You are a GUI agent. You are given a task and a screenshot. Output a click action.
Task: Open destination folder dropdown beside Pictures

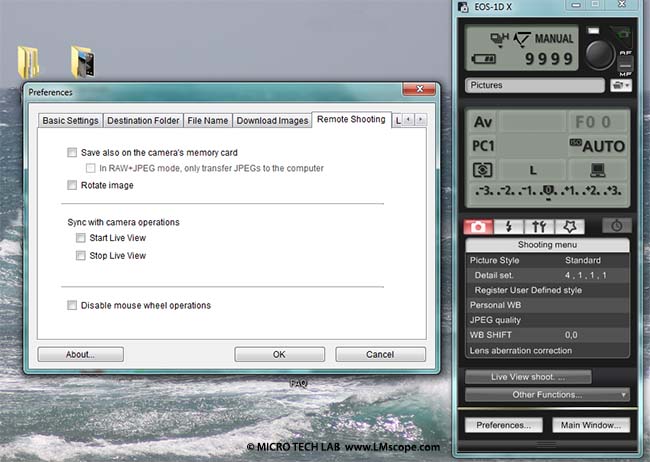[x=619, y=86]
